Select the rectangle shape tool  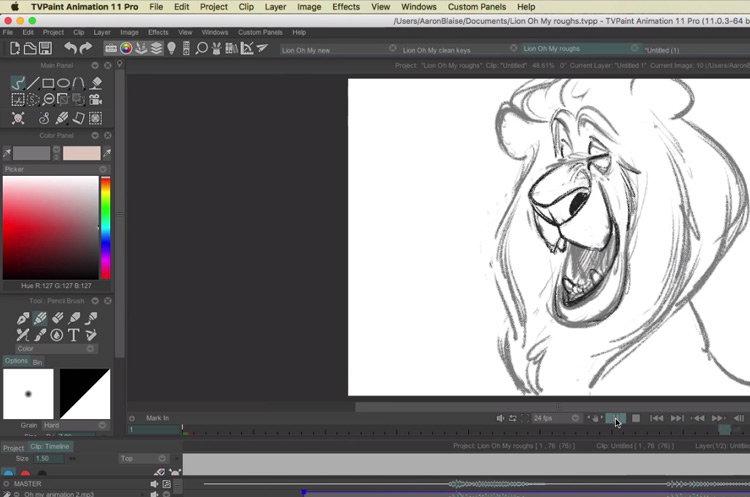(48, 83)
